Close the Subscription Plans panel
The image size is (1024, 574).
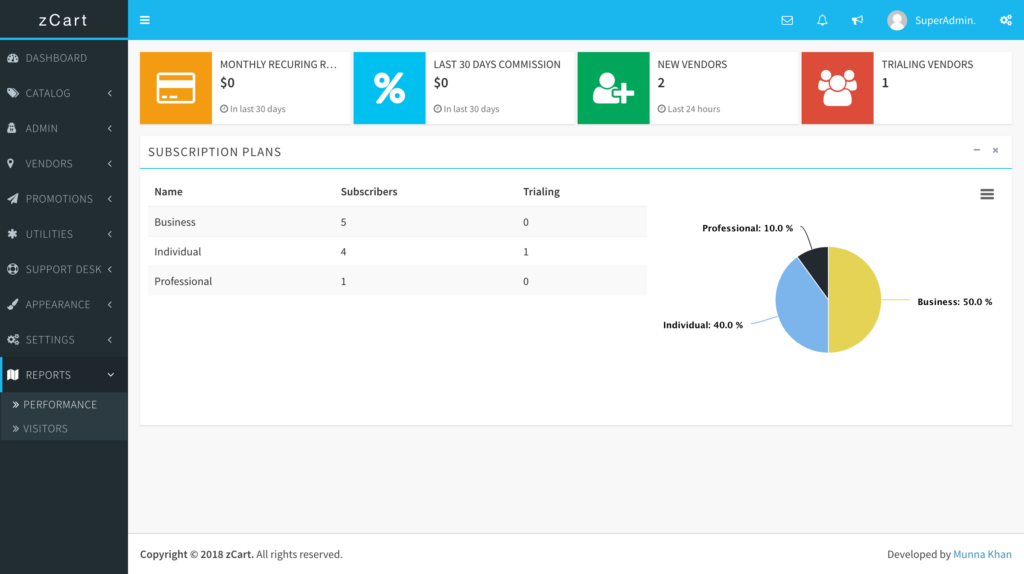pyautogui.click(x=995, y=150)
